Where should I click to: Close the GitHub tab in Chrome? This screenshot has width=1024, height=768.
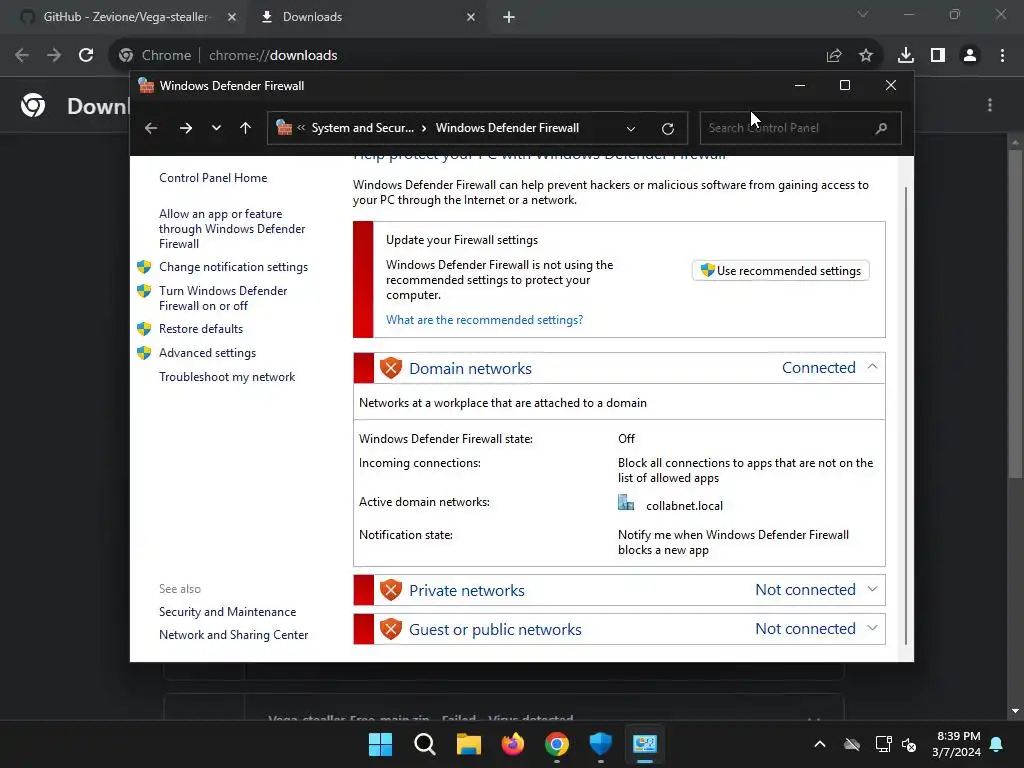pos(232,17)
